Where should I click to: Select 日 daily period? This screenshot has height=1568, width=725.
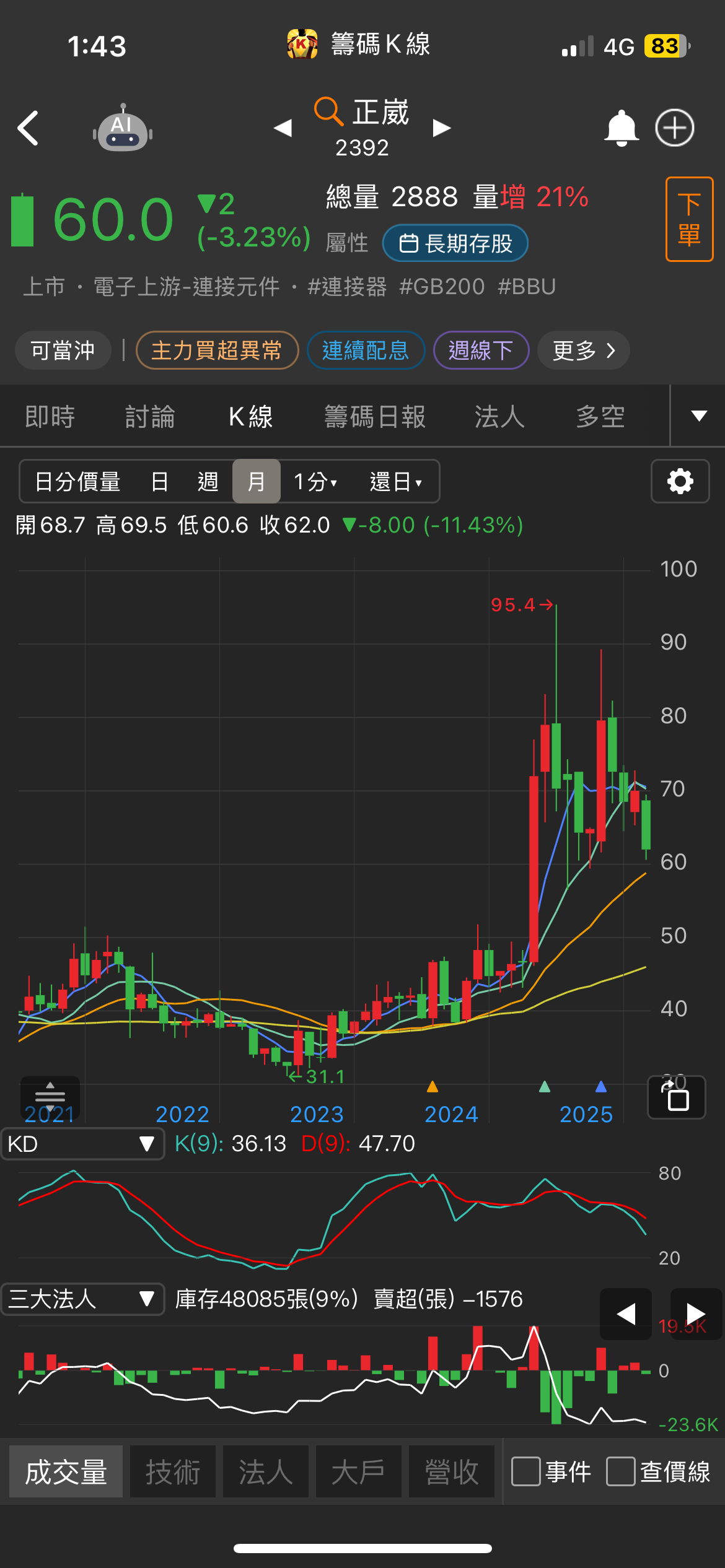pyautogui.click(x=159, y=481)
